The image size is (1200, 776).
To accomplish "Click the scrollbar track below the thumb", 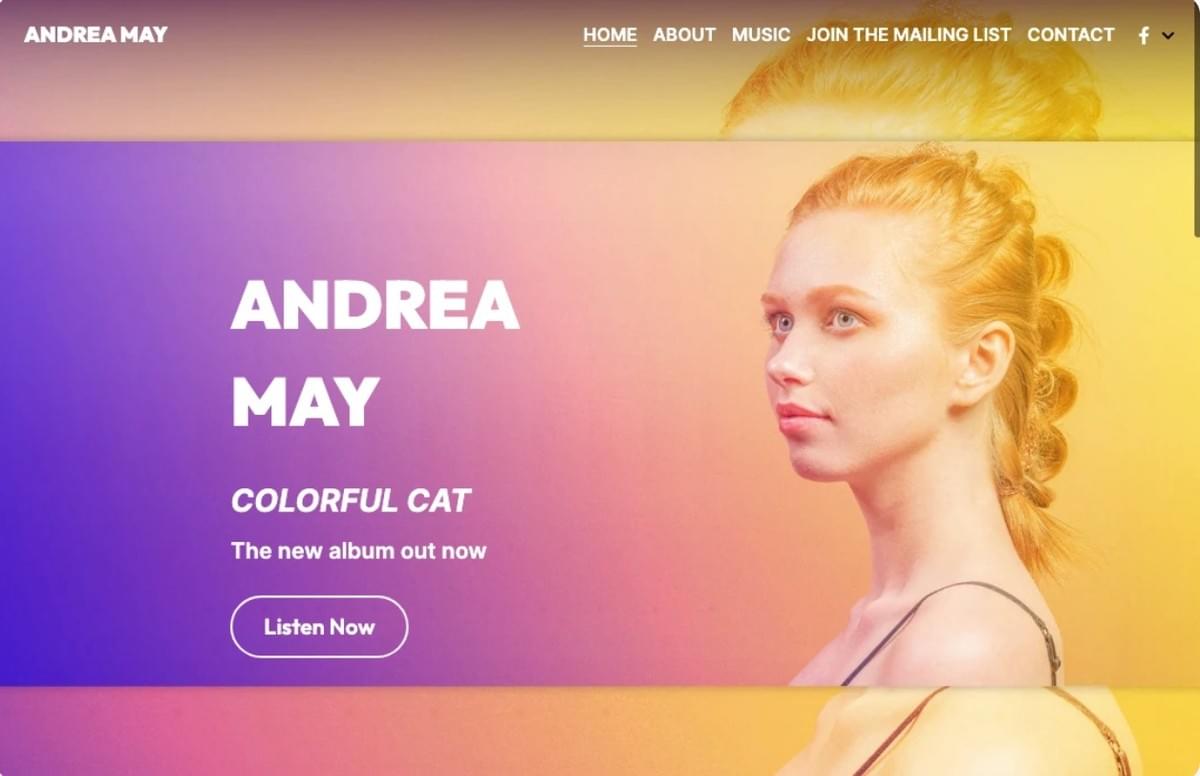I will pyautogui.click(x=1195, y=500).
